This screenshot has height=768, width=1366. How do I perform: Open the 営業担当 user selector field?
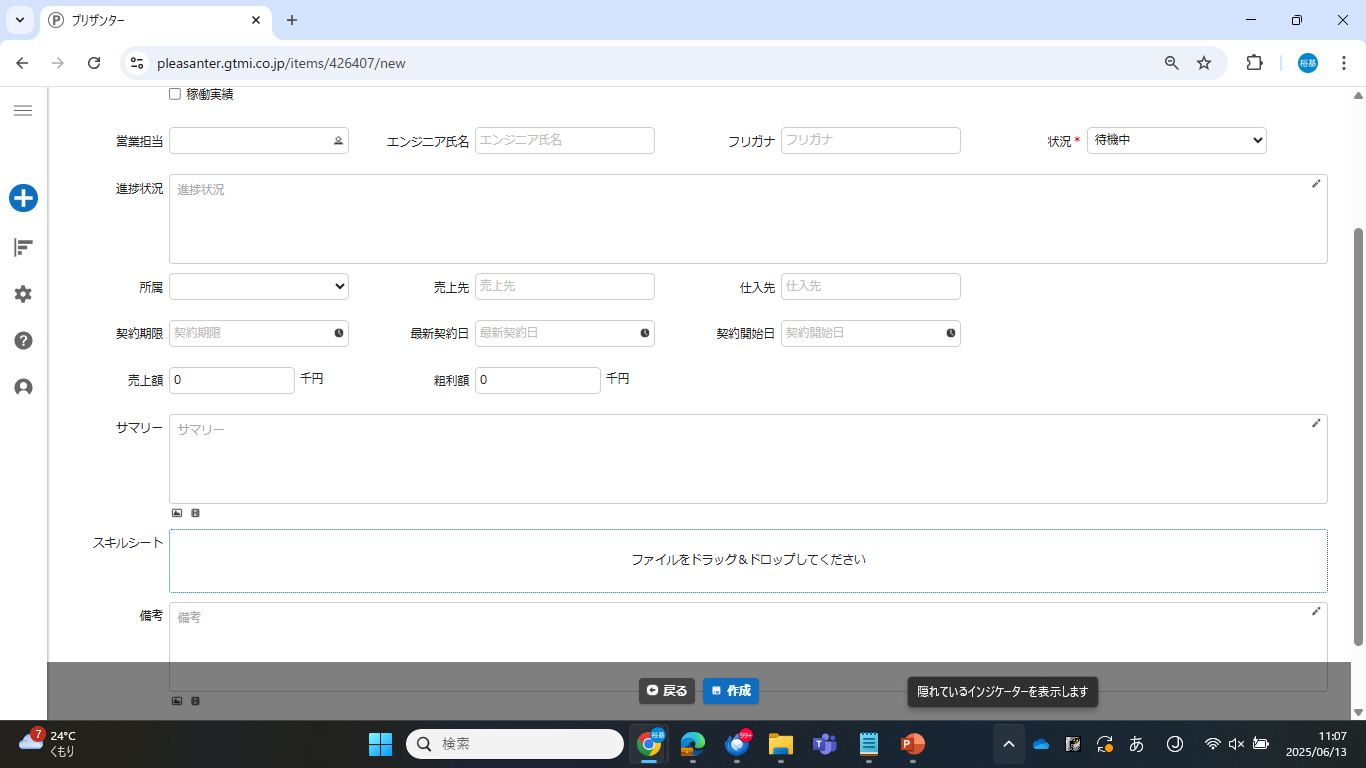pyautogui.click(x=258, y=141)
